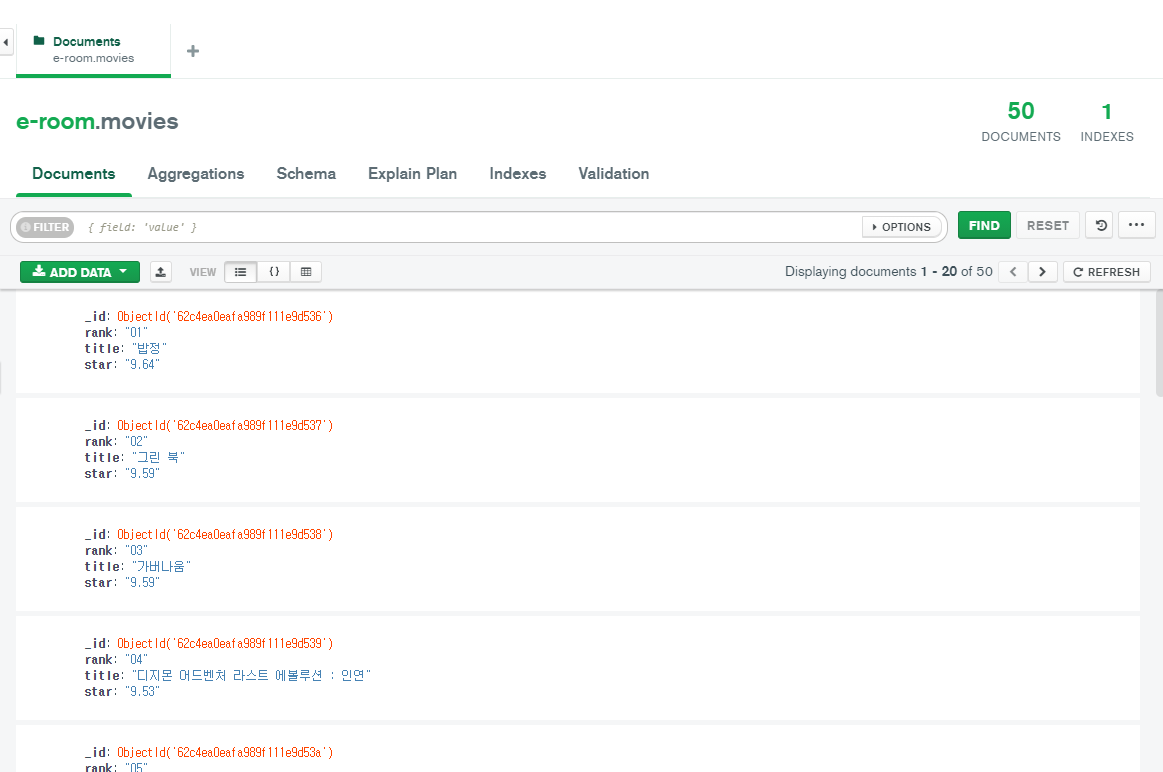Screen dimensions: 1163x772
Task: Click the star value "9.53"
Action: tap(142, 692)
